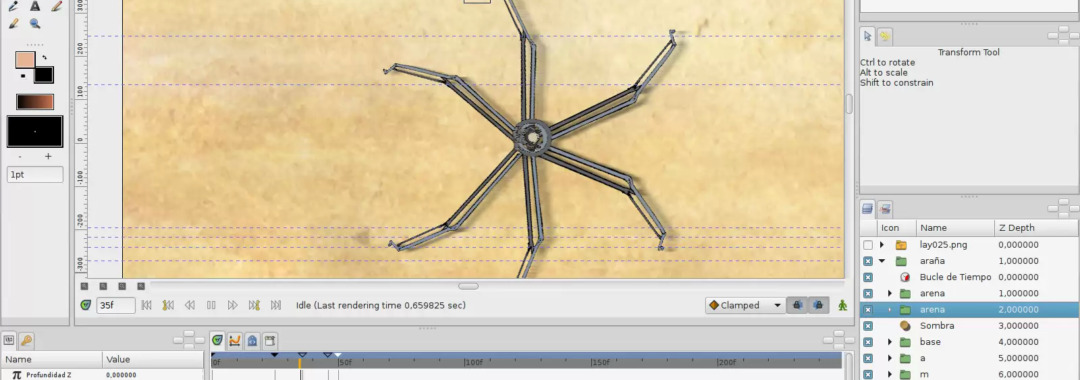Pick the outline color swatch
Viewport: 1080px width, 380px height.
pos(25,60)
